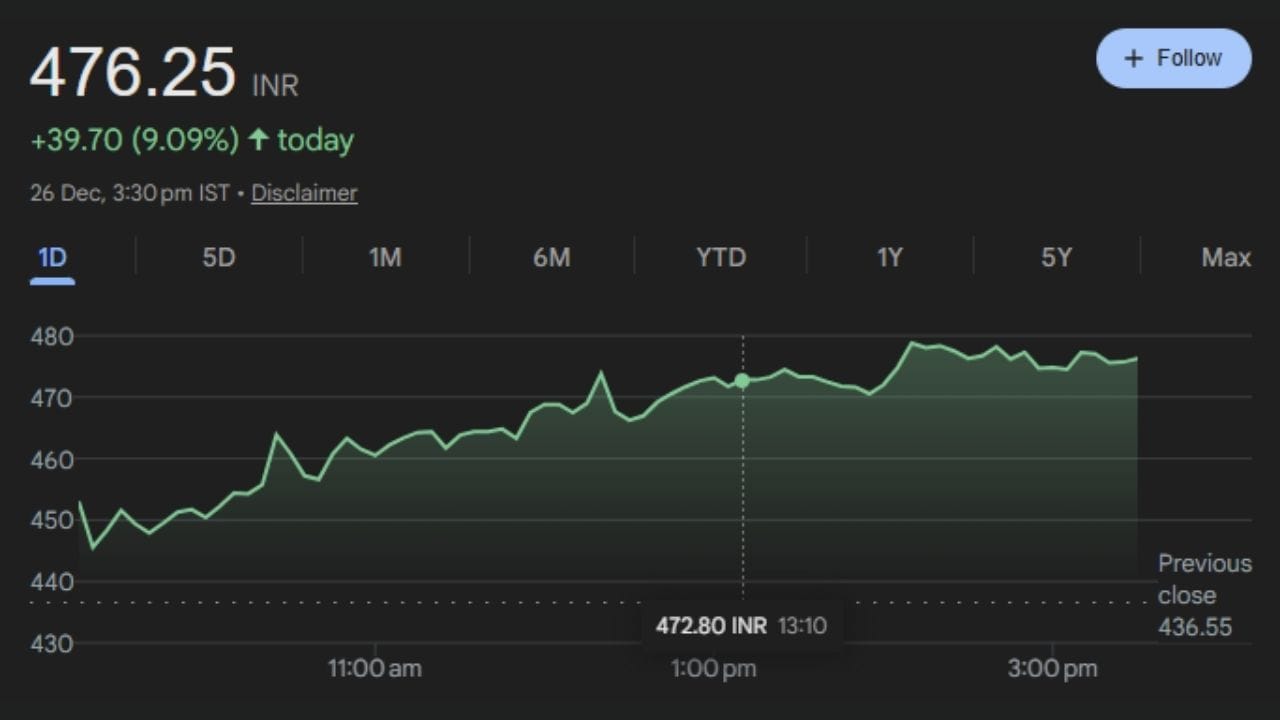Click the Previous close 436.55 label
The width and height of the screenshot is (1280, 720).
pos(1203,595)
